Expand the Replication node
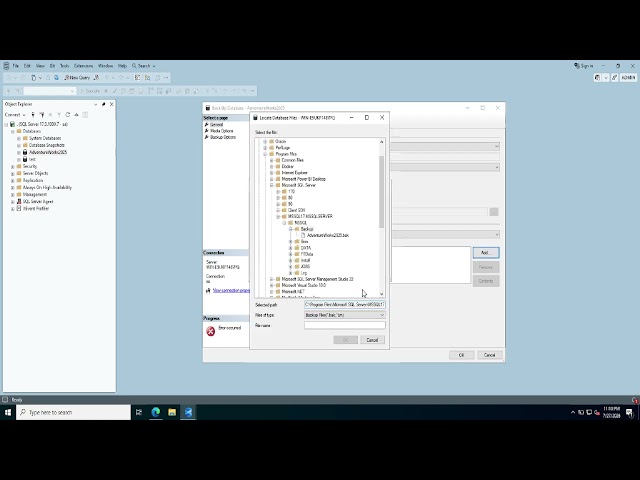 13,180
